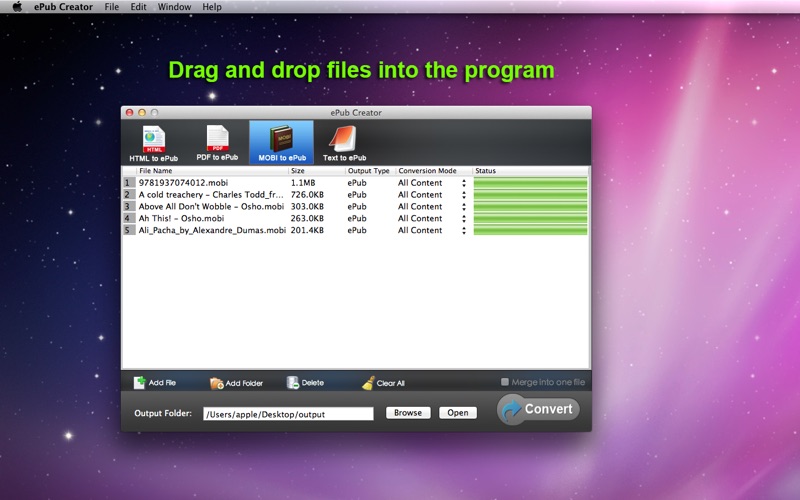Click the Output Type column header
The height and width of the screenshot is (500, 800).
368,171
